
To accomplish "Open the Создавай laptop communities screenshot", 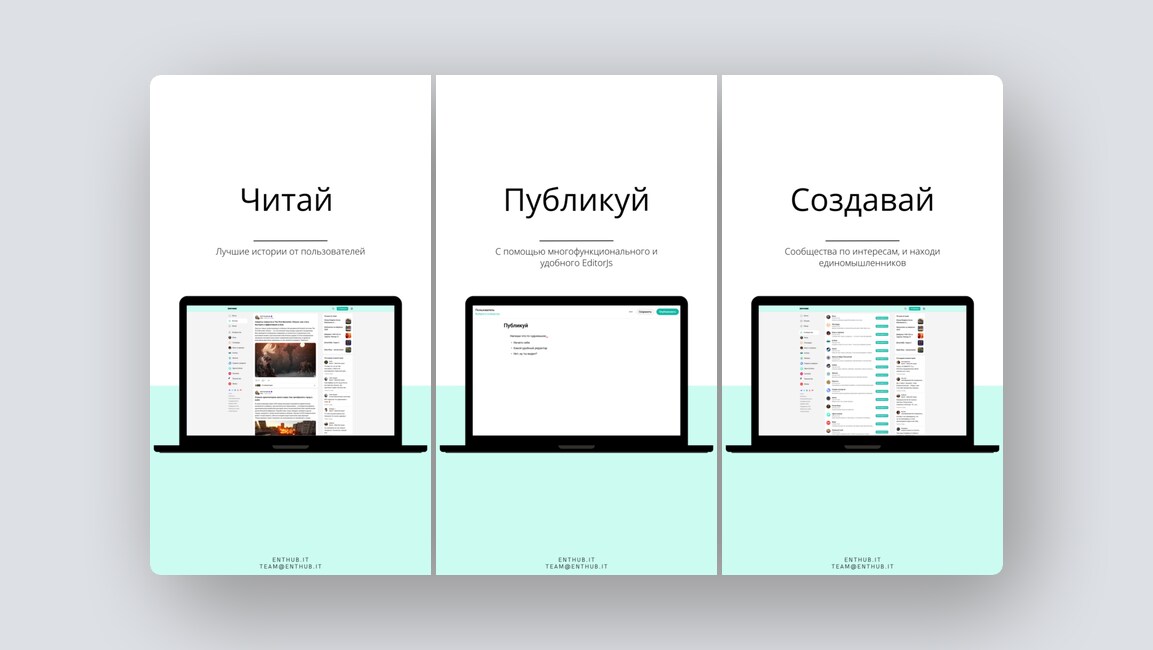I will 863,371.
